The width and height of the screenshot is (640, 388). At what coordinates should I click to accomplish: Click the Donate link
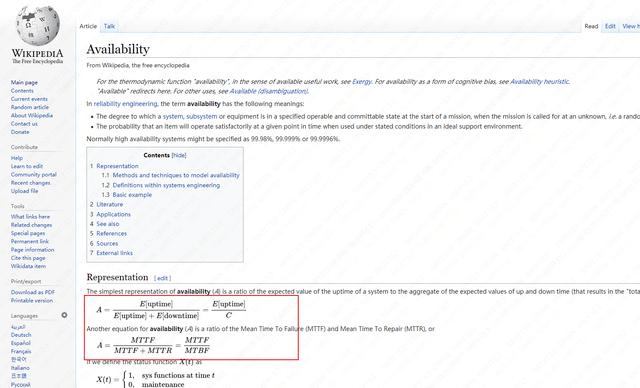[20, 132]
